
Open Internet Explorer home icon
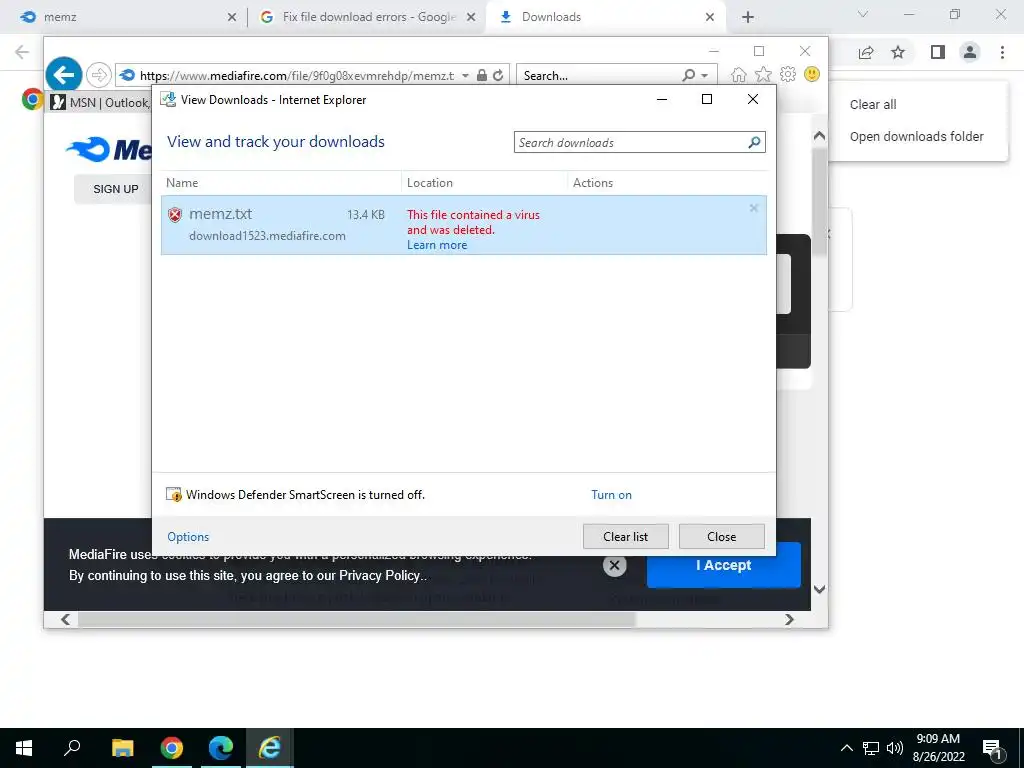click(738, 74)
